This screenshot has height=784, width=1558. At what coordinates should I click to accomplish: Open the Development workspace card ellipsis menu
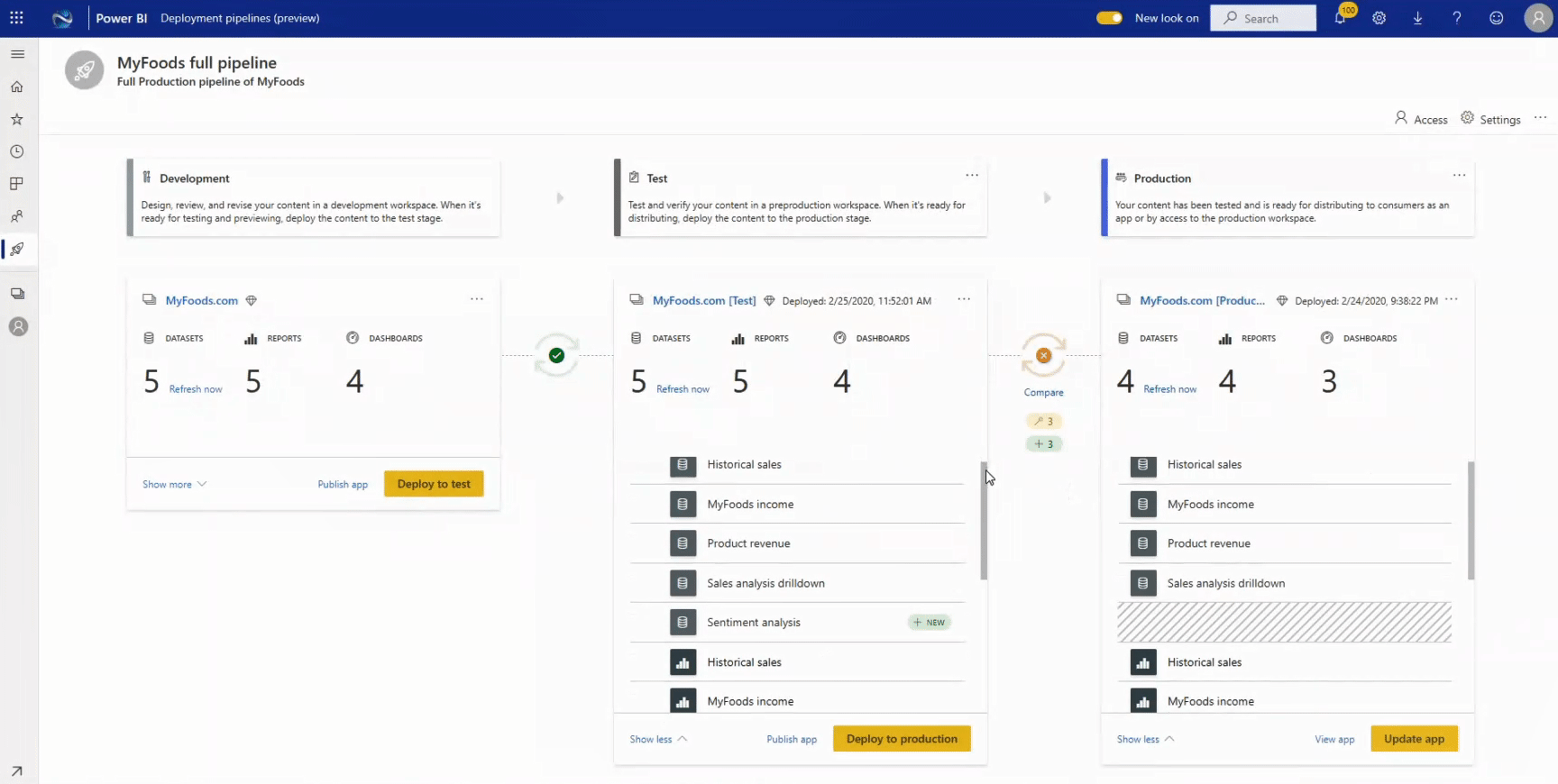[476, 299]
